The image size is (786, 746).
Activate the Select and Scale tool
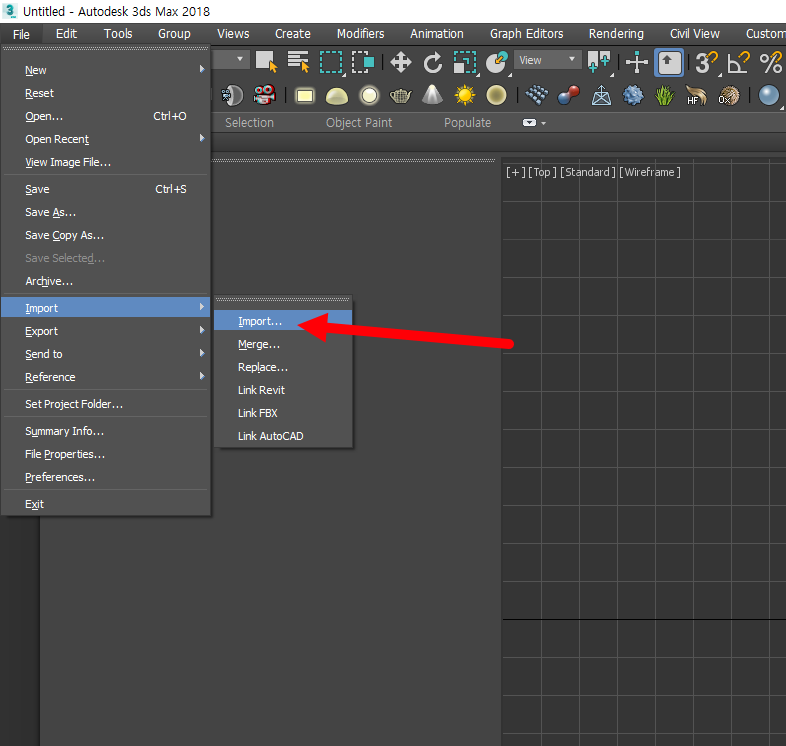pyautogui.click(x=465, y=63)
